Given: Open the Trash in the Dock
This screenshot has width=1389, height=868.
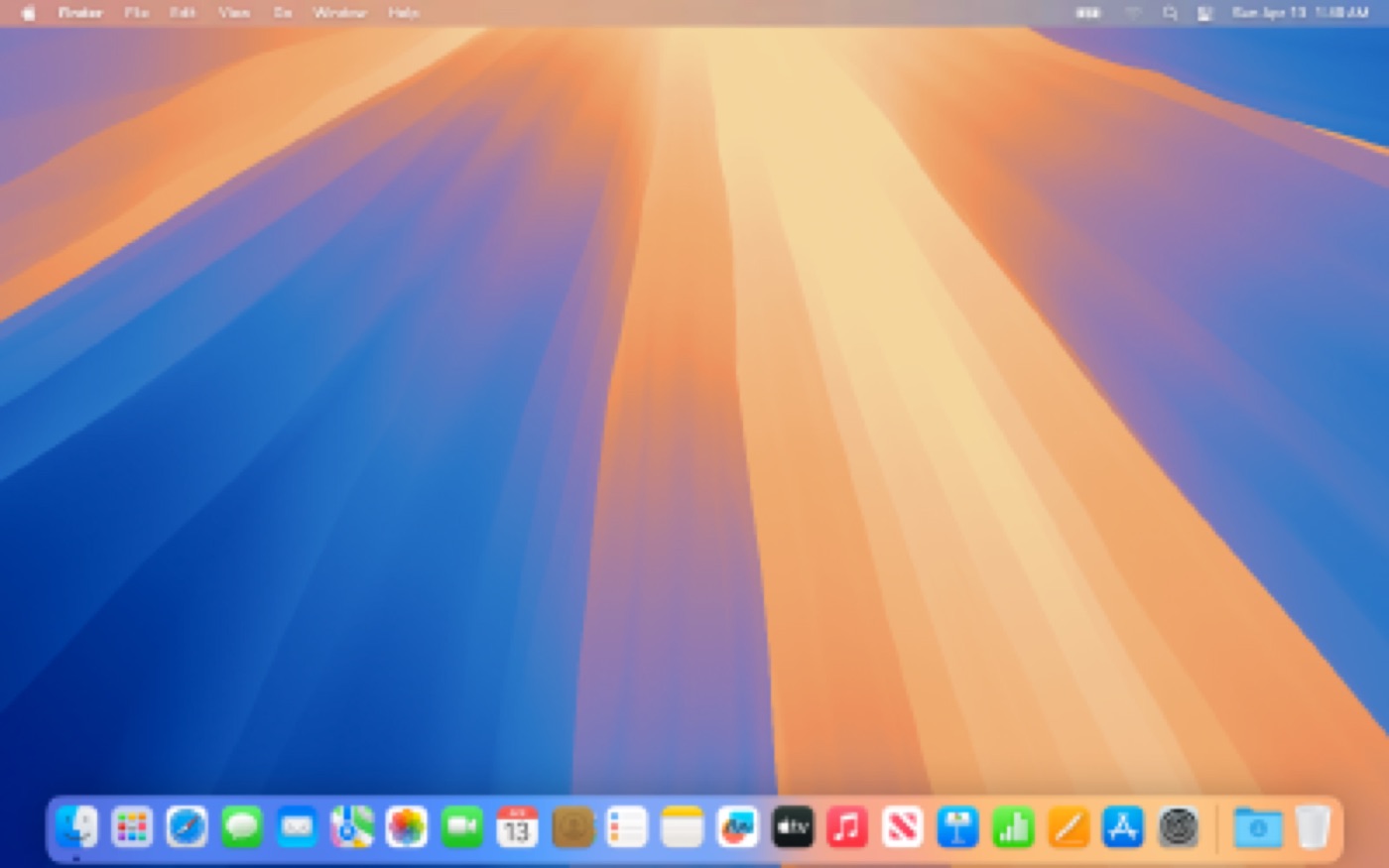Looking at the screenshot, I should pyautogui.click(x=1313, y=826).
